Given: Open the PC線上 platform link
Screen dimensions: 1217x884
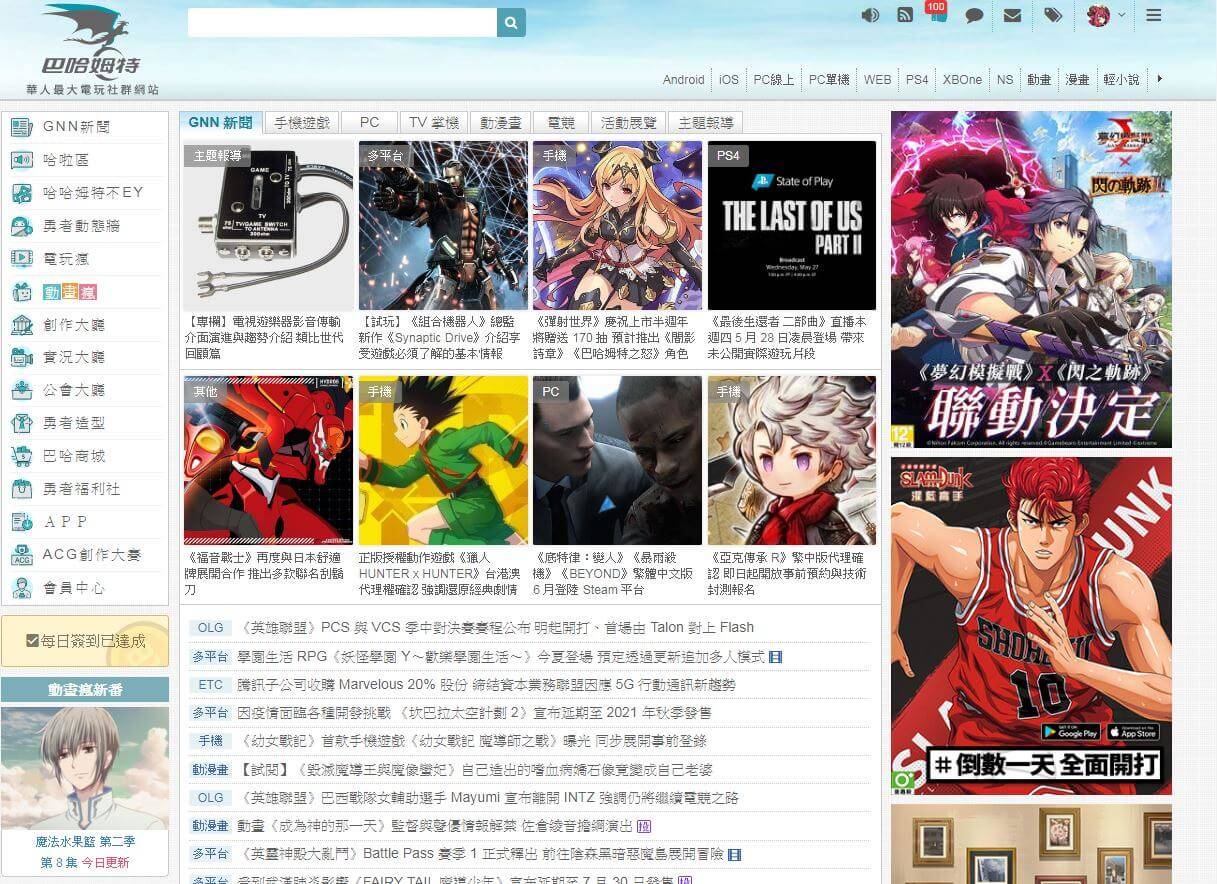Looking at the screenshot, I should pos(774,79).
